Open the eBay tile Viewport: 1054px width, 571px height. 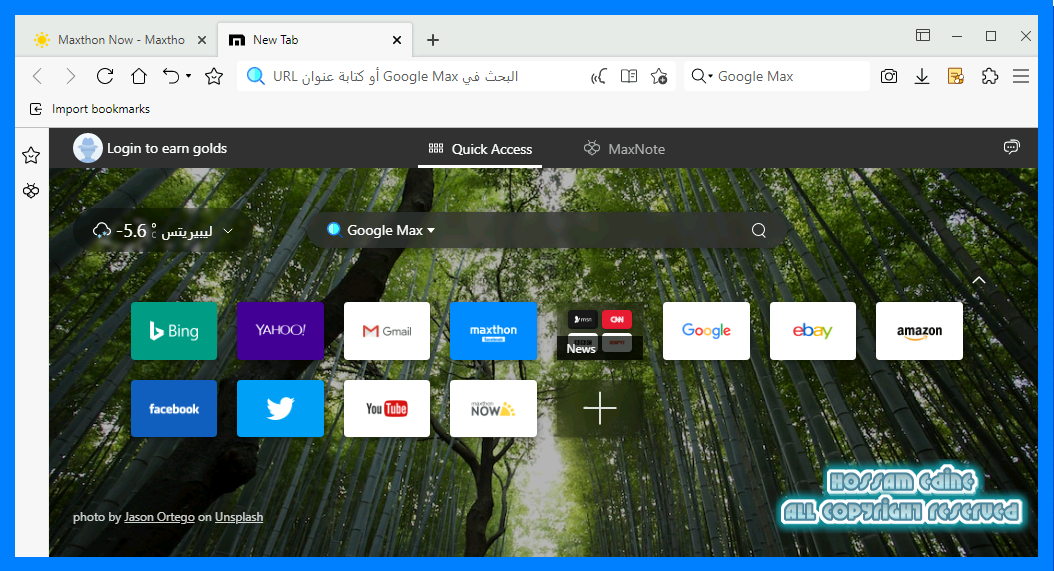[x=813, y=331]
